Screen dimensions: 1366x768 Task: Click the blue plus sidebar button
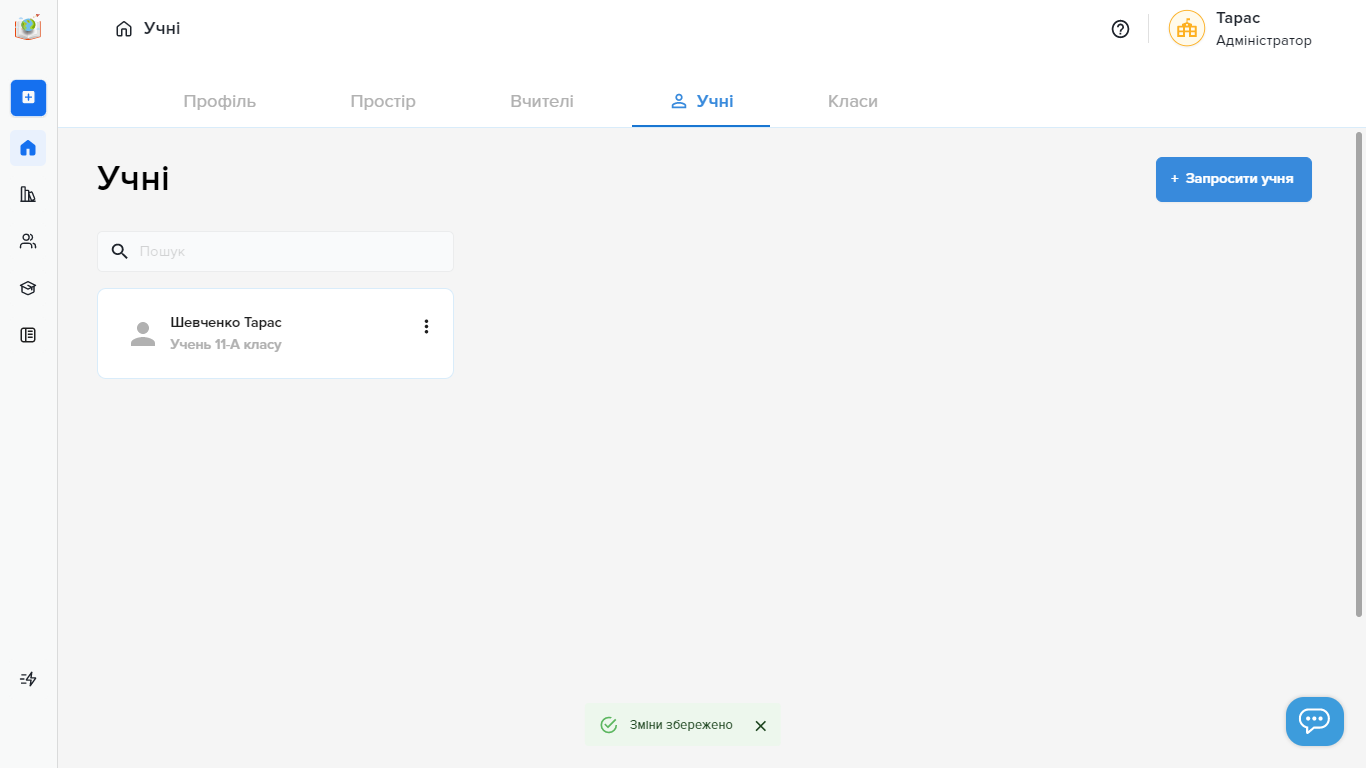point(28,97)
